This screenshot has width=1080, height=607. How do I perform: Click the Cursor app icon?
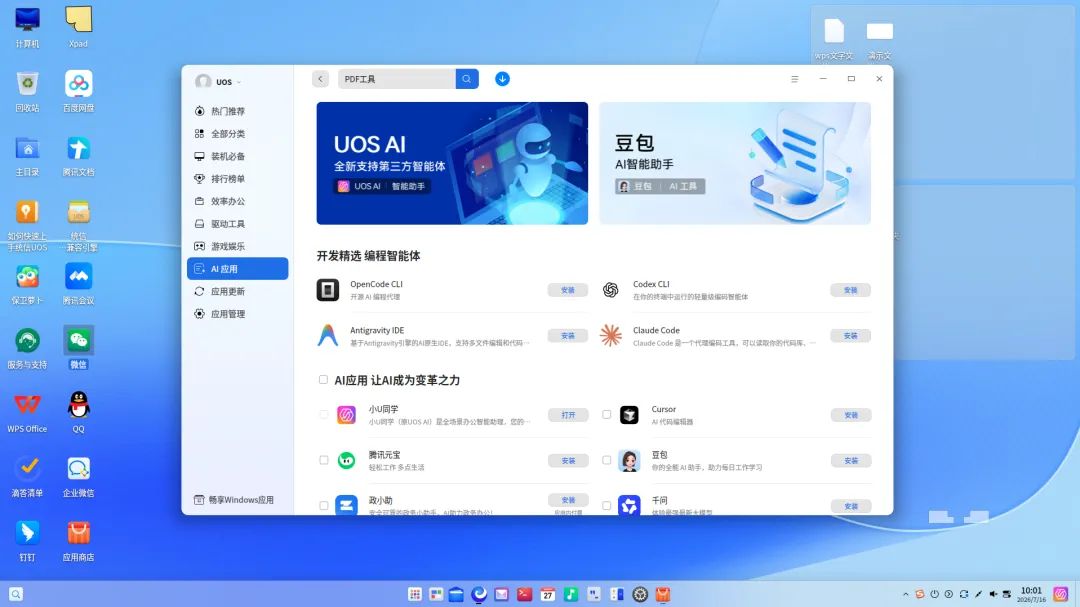[629, 415]
